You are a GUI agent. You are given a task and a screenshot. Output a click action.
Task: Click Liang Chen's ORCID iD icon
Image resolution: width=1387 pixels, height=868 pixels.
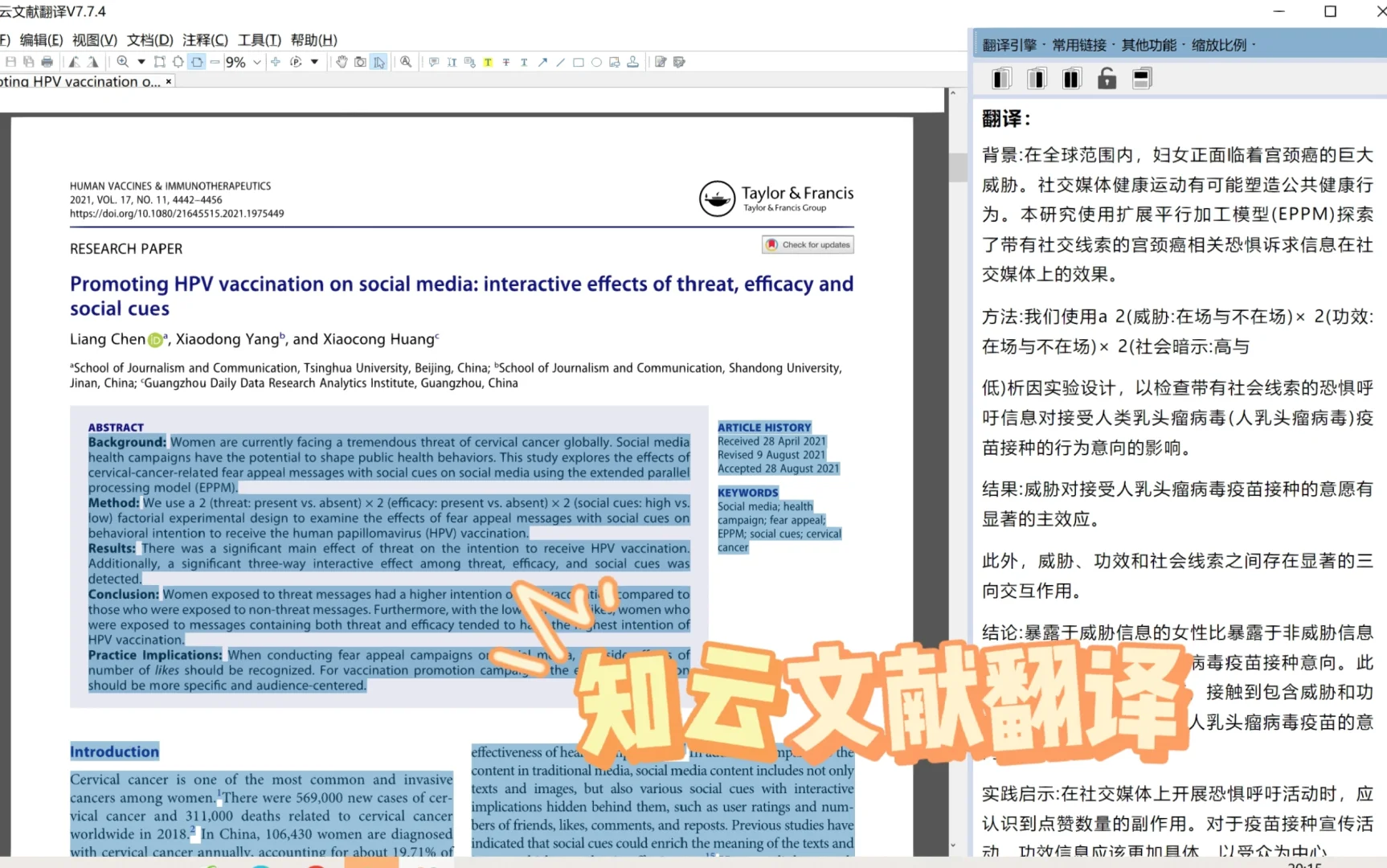[156, 340]
